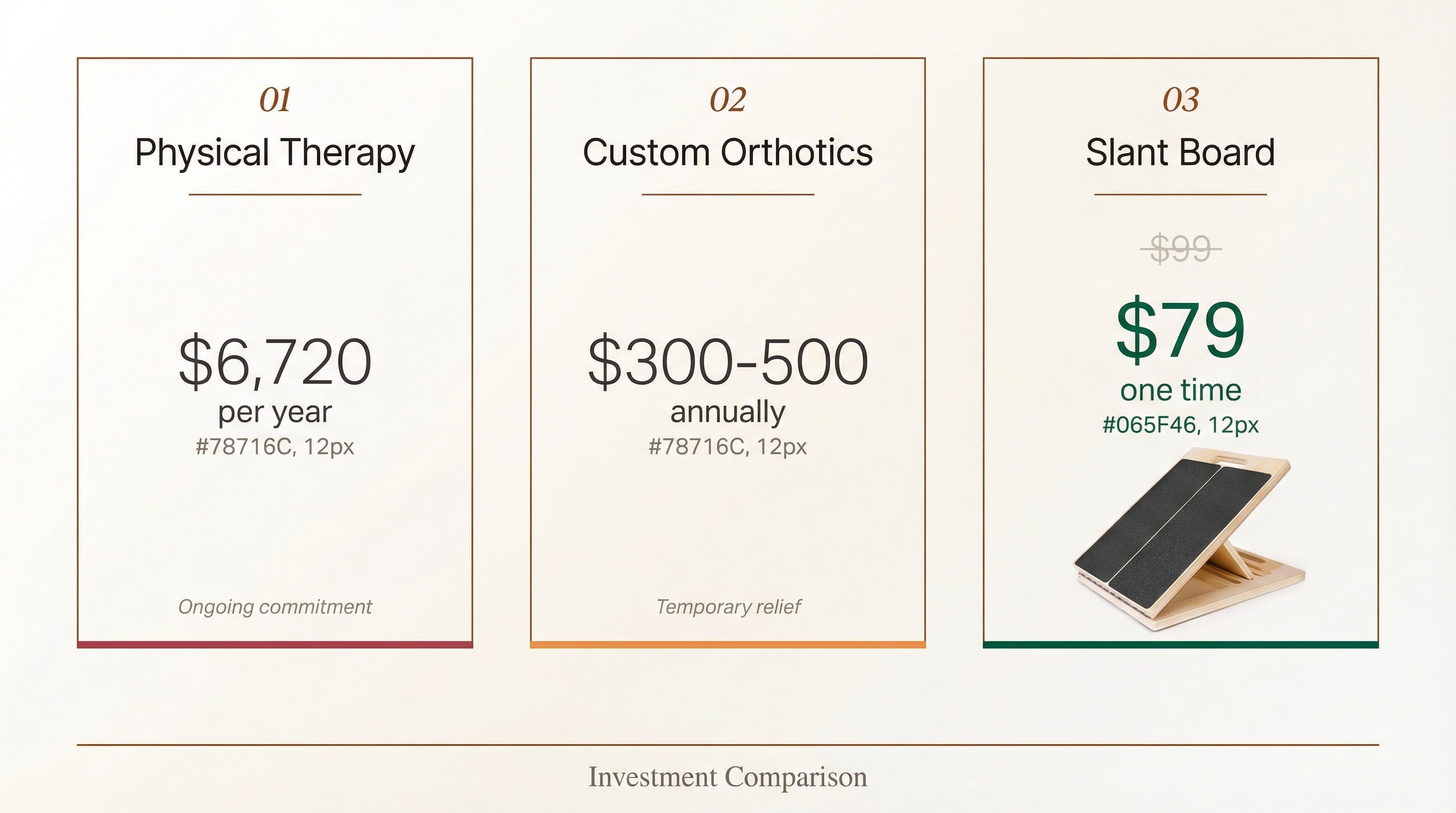Click the "01" card number

pos(275,100)
